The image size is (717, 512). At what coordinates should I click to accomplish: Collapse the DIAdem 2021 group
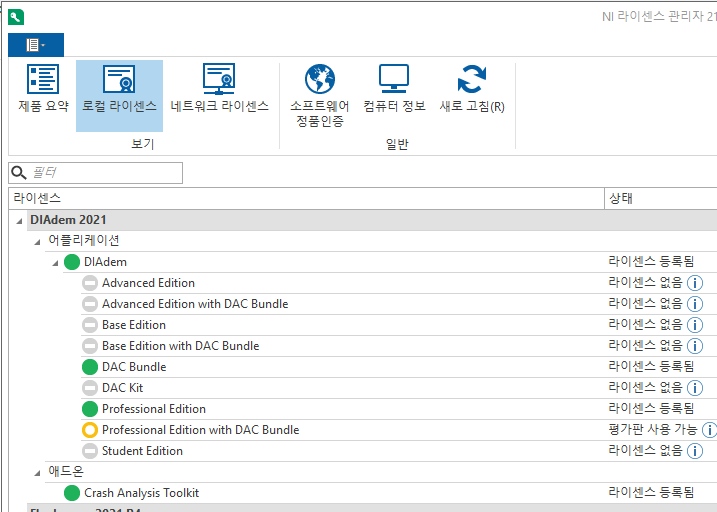(19, 221)
